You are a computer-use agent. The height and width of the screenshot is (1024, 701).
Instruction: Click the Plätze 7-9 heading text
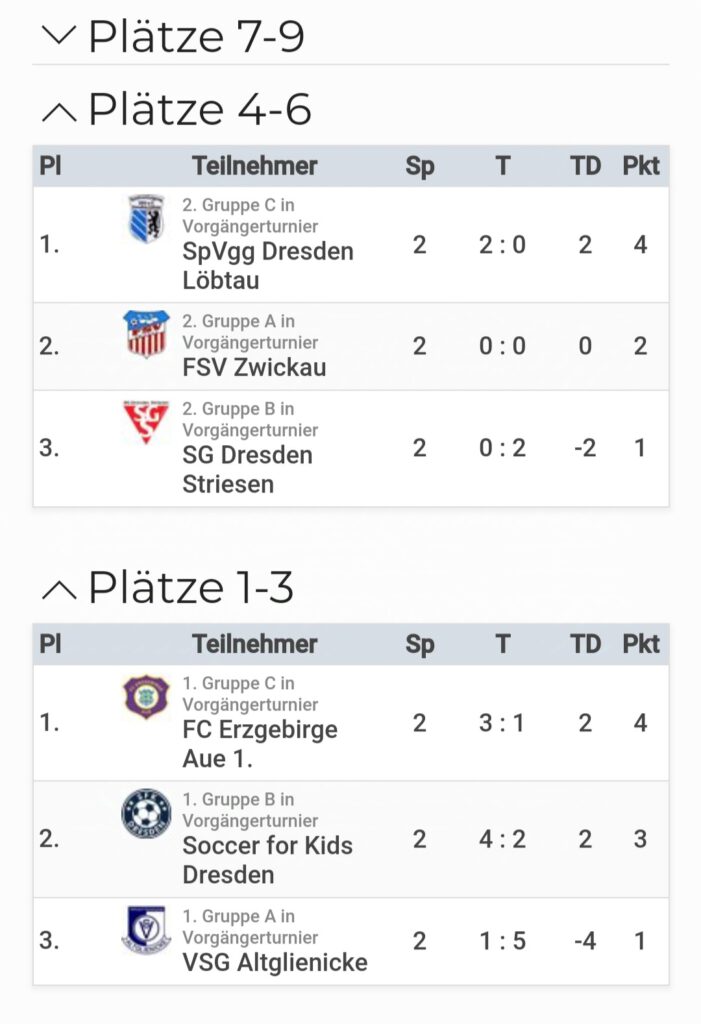click(x=196, y=37)
